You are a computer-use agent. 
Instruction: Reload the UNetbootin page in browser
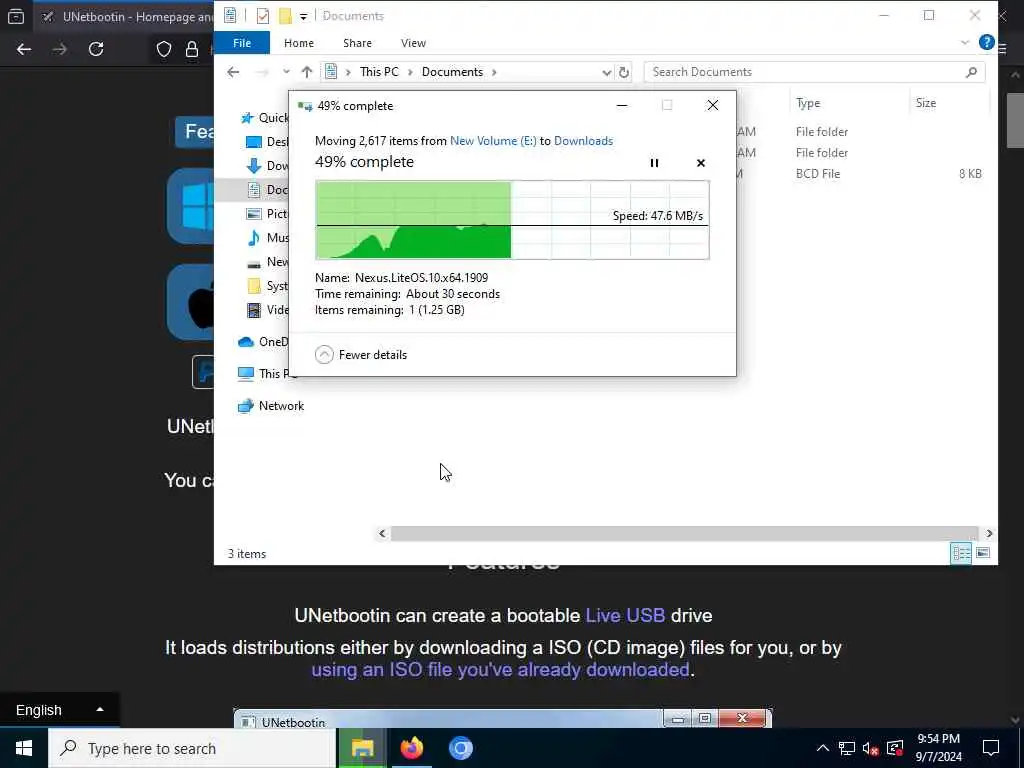click(x=96, y=49)
